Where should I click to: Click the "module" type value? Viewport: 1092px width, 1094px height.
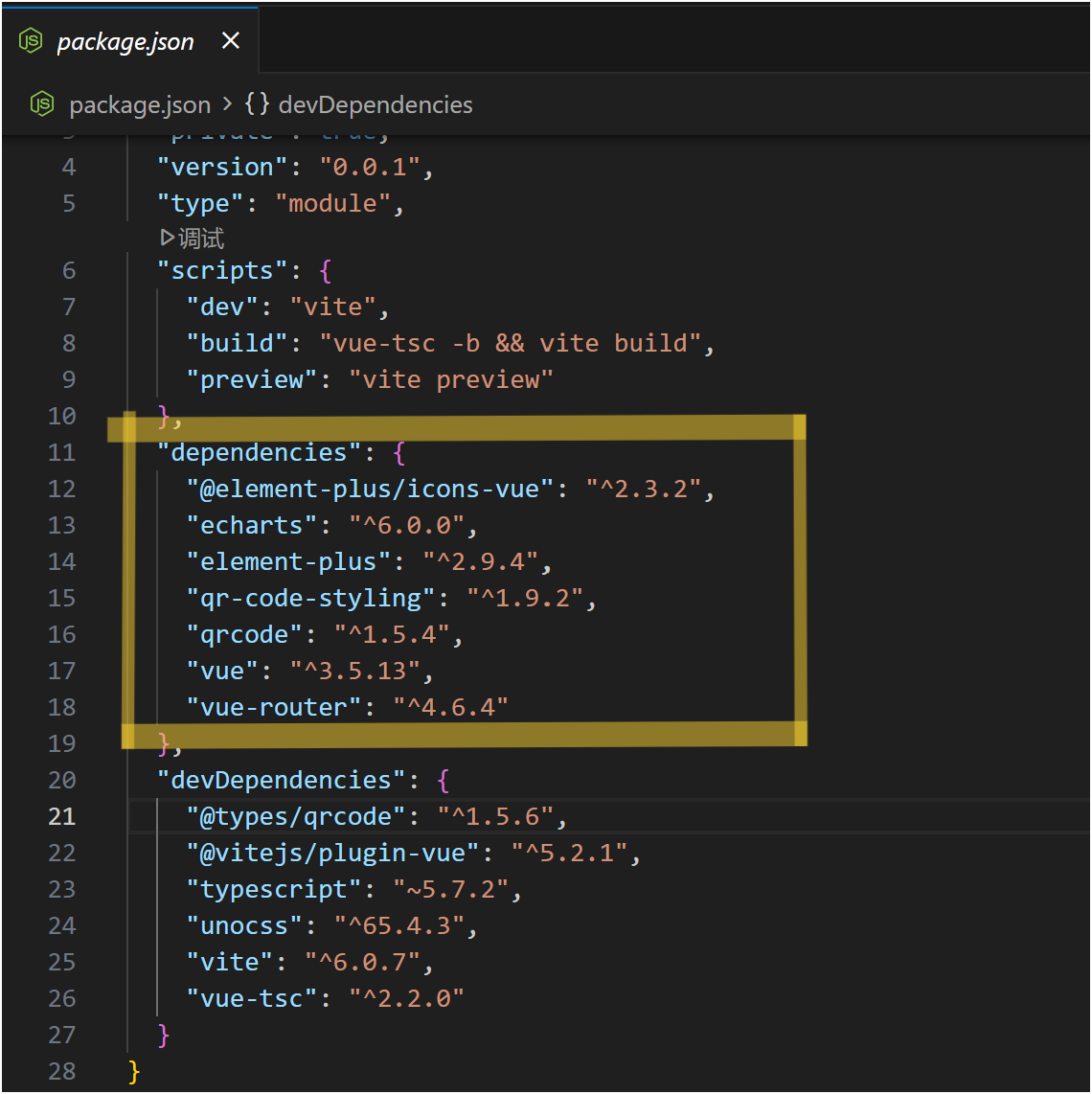click(x=332, y=204)
